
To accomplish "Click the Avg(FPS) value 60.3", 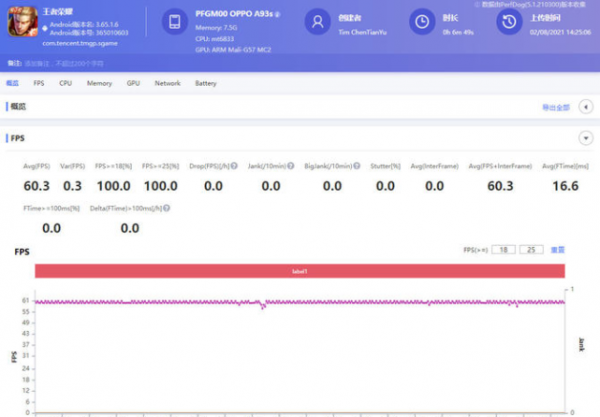I will click(37, 186).
